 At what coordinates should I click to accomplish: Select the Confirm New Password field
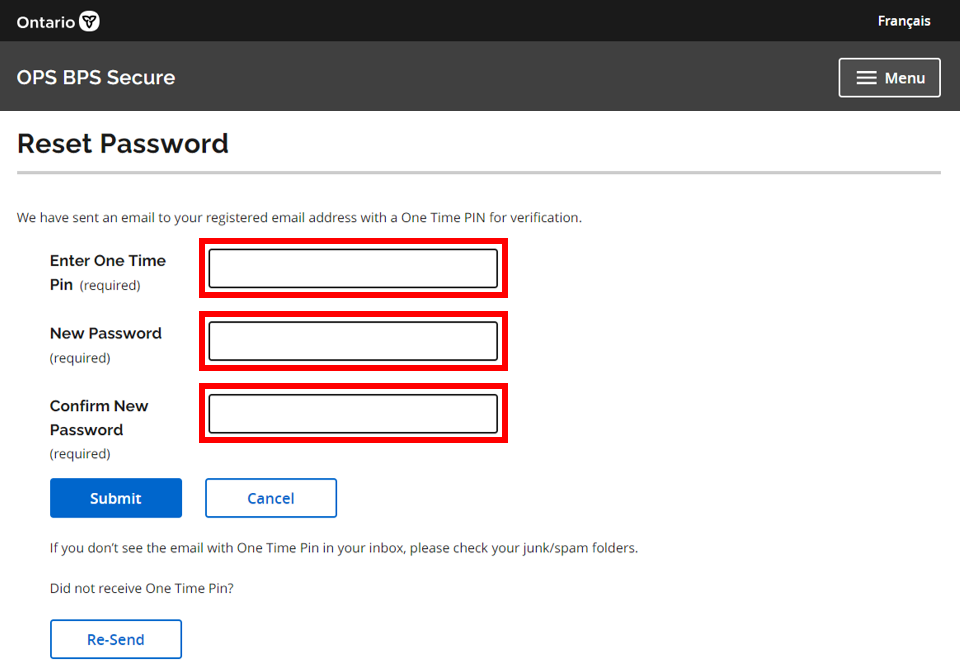(353, 414)
